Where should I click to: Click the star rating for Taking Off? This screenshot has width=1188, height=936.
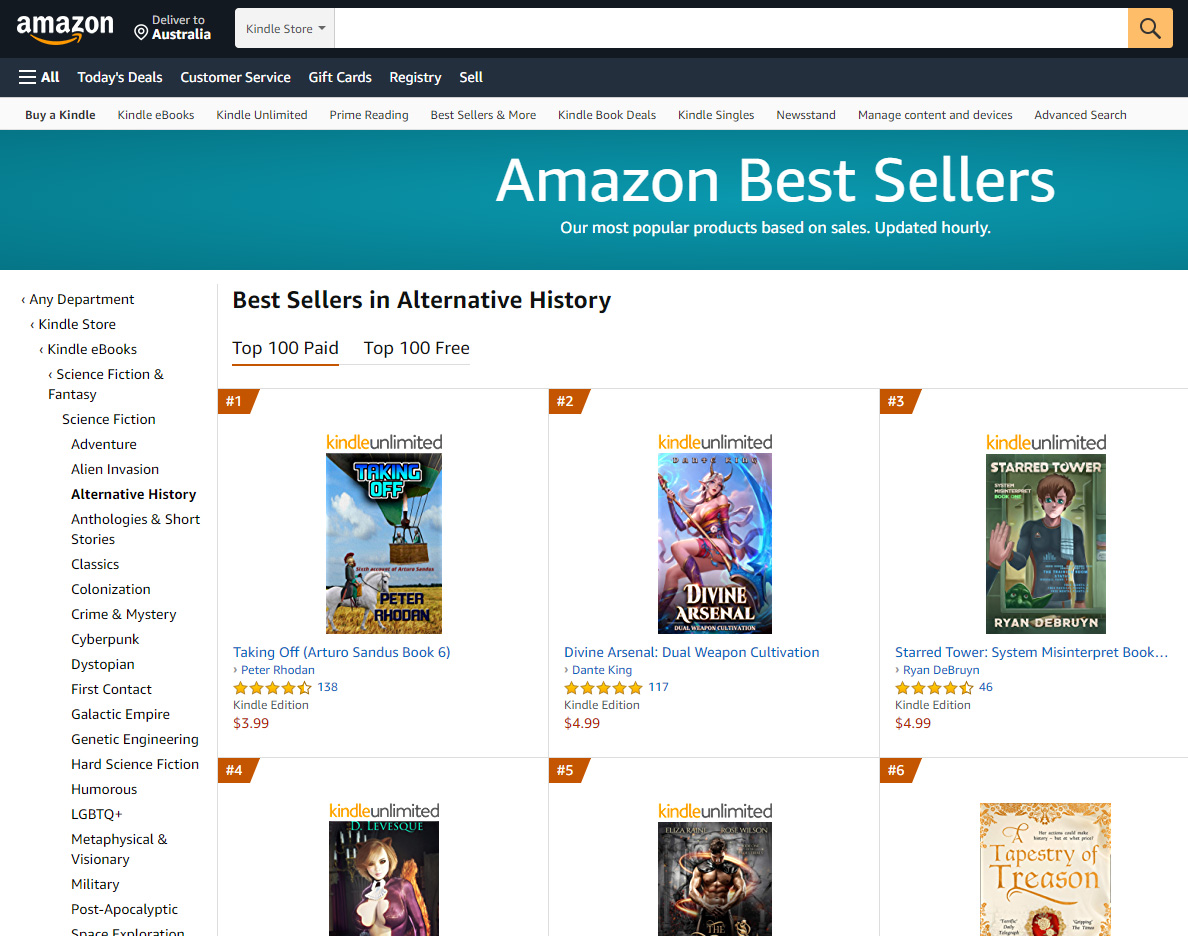tap(272, 688)
